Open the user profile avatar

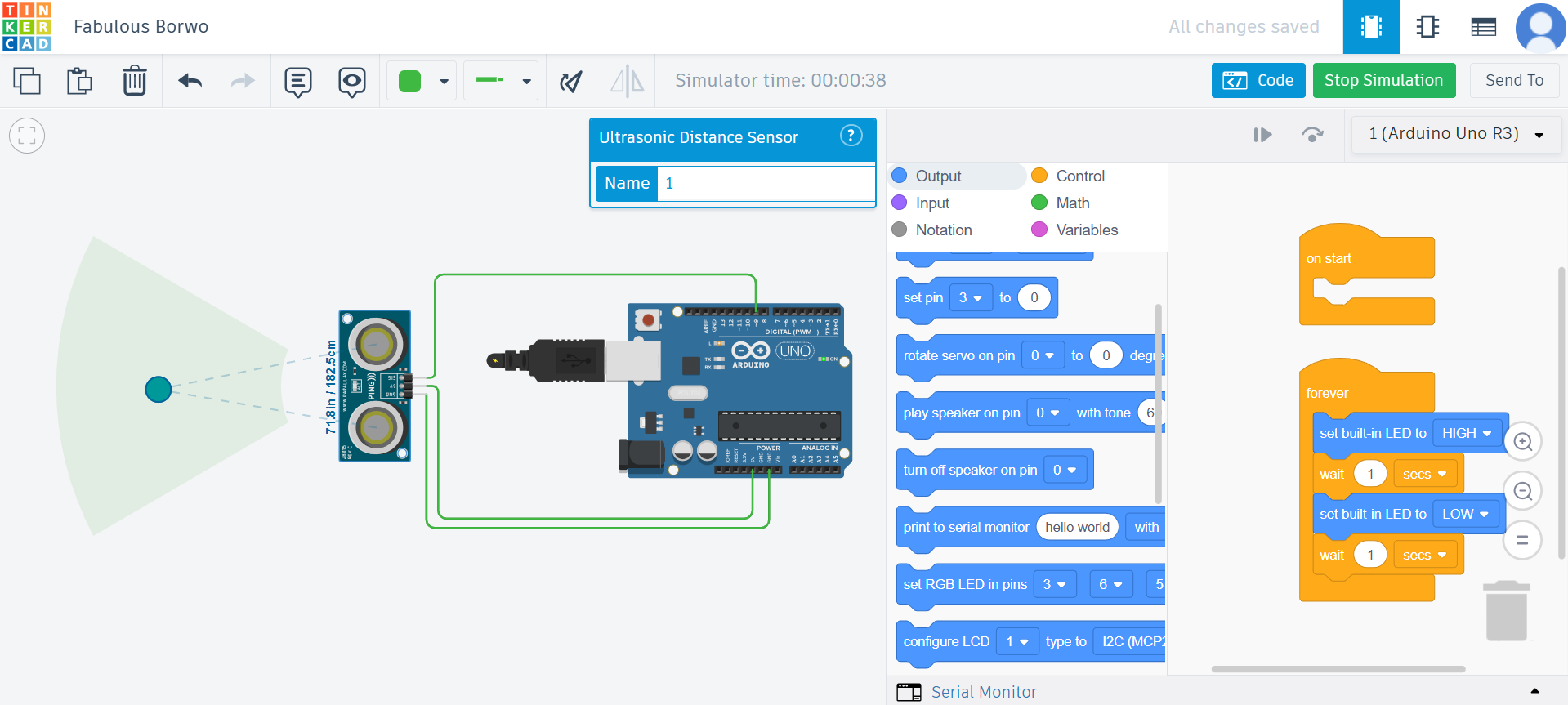point(1540,27)
